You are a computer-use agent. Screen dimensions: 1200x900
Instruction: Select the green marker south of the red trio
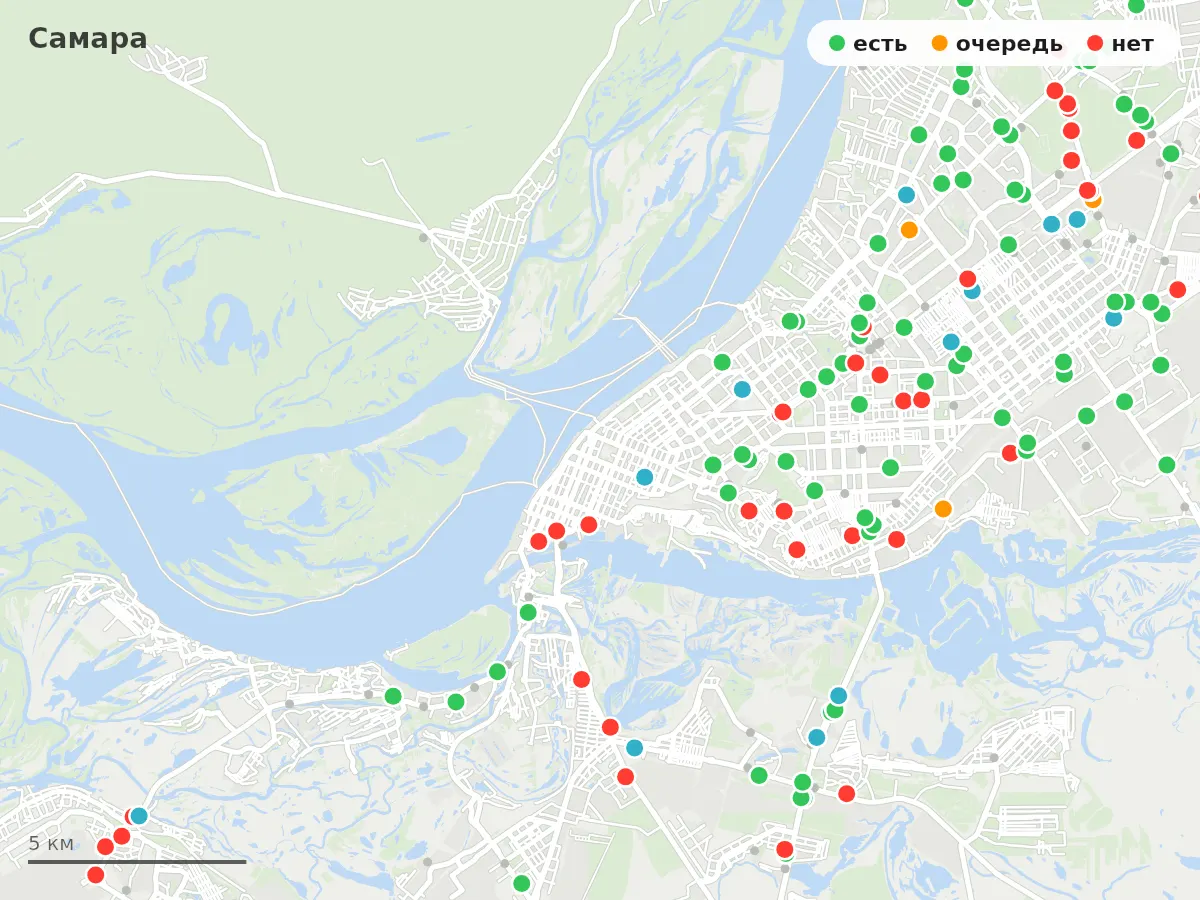(528, 612)
